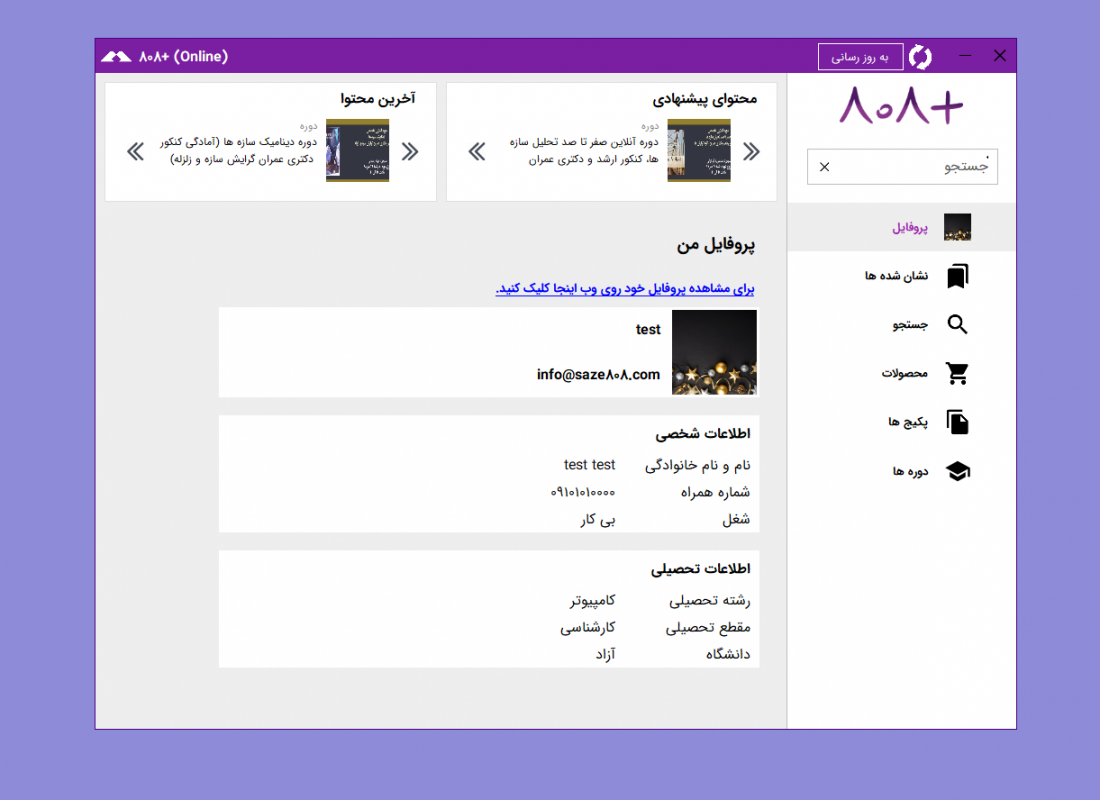Click the magnifying glass search icon
Image resolution: width=1100 pixels, height=800 pixels.
coord(957,325)
